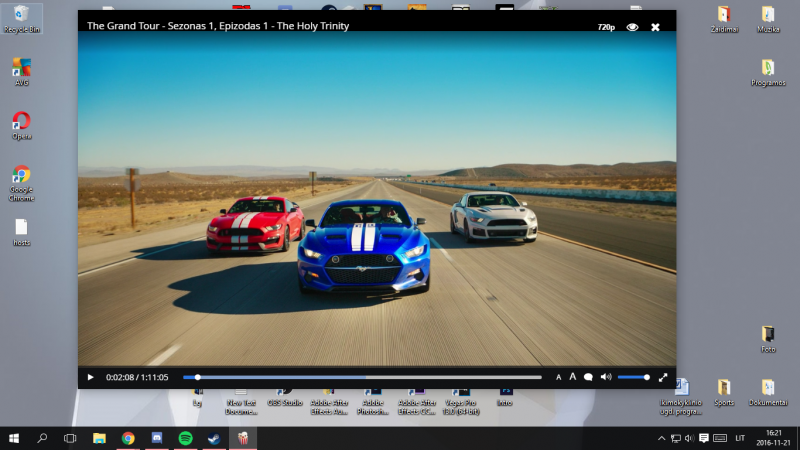Select the Programos folder on desktop
This screenshot has width=800, height=450.
click(768, 72)
